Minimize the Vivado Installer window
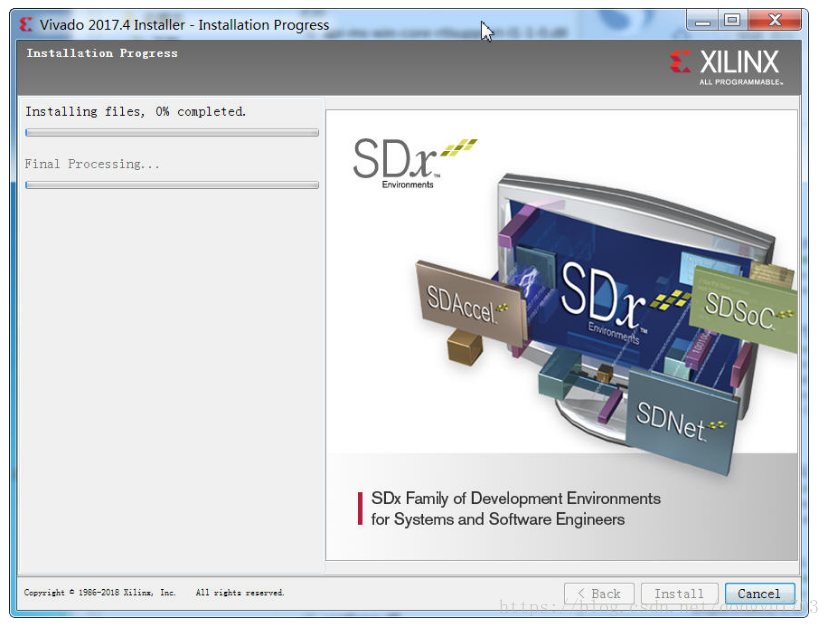The width and height of the screenshot is (830, 627). tap(702, 21)
